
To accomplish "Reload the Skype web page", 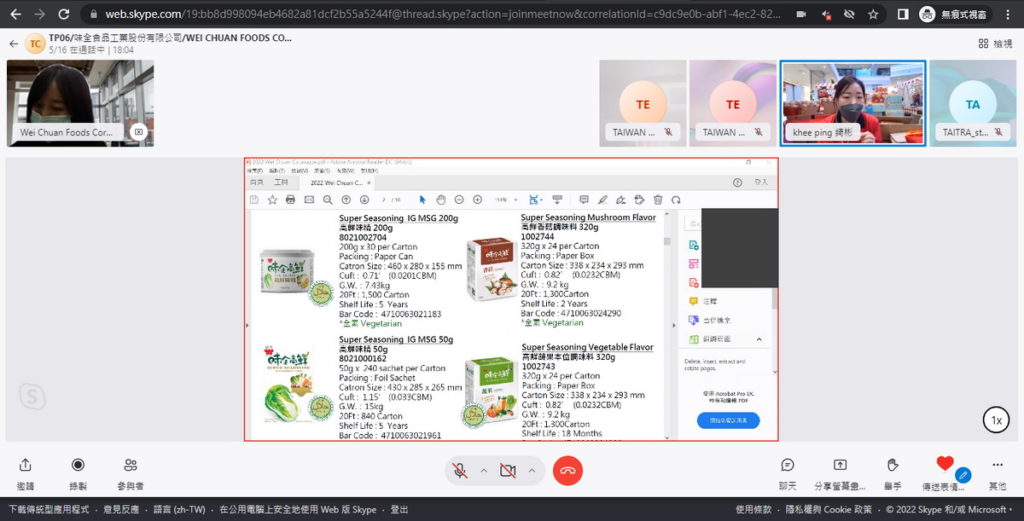I will point(63,14).
